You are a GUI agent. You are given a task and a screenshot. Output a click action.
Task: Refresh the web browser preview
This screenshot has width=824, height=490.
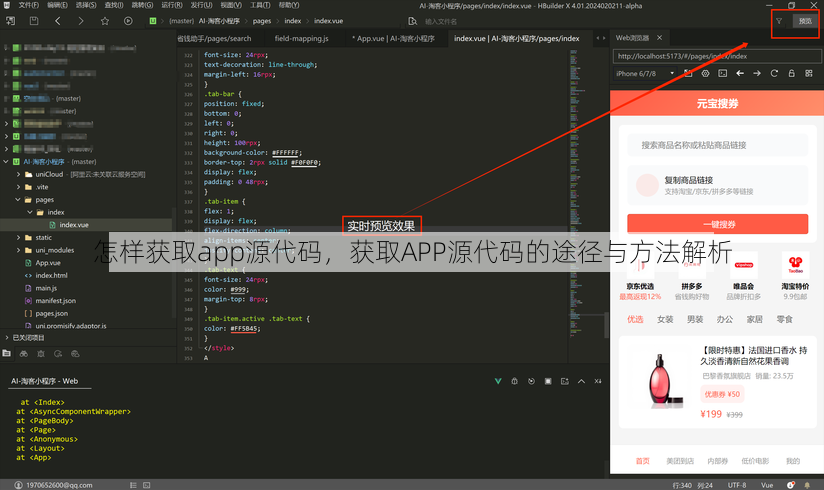point(774,73)
